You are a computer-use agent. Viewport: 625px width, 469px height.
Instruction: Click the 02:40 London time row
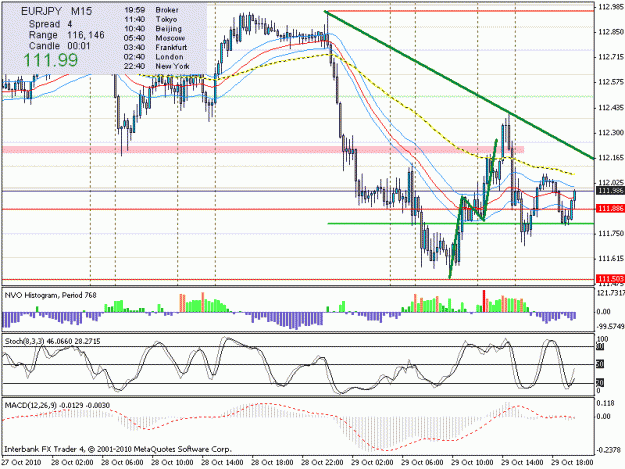[x=154, y=57]
